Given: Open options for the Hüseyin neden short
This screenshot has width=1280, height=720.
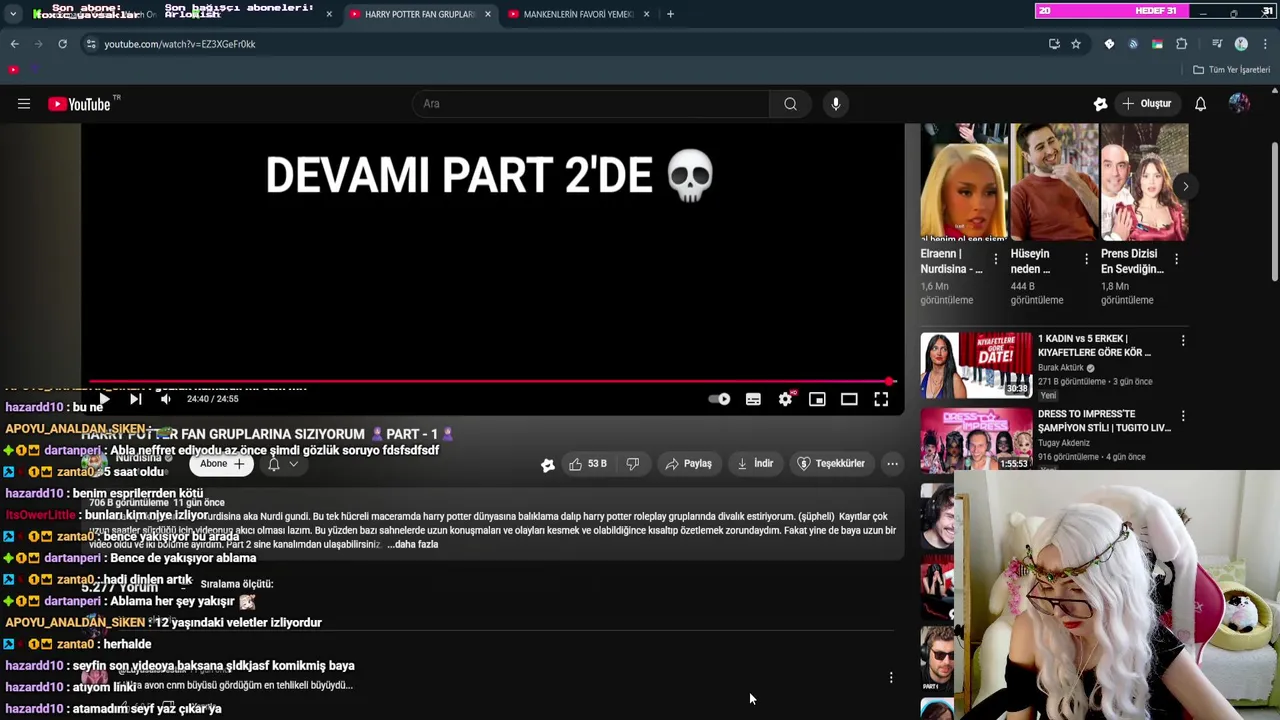Looking at the screenshot, I should [x=1086, y=259].
